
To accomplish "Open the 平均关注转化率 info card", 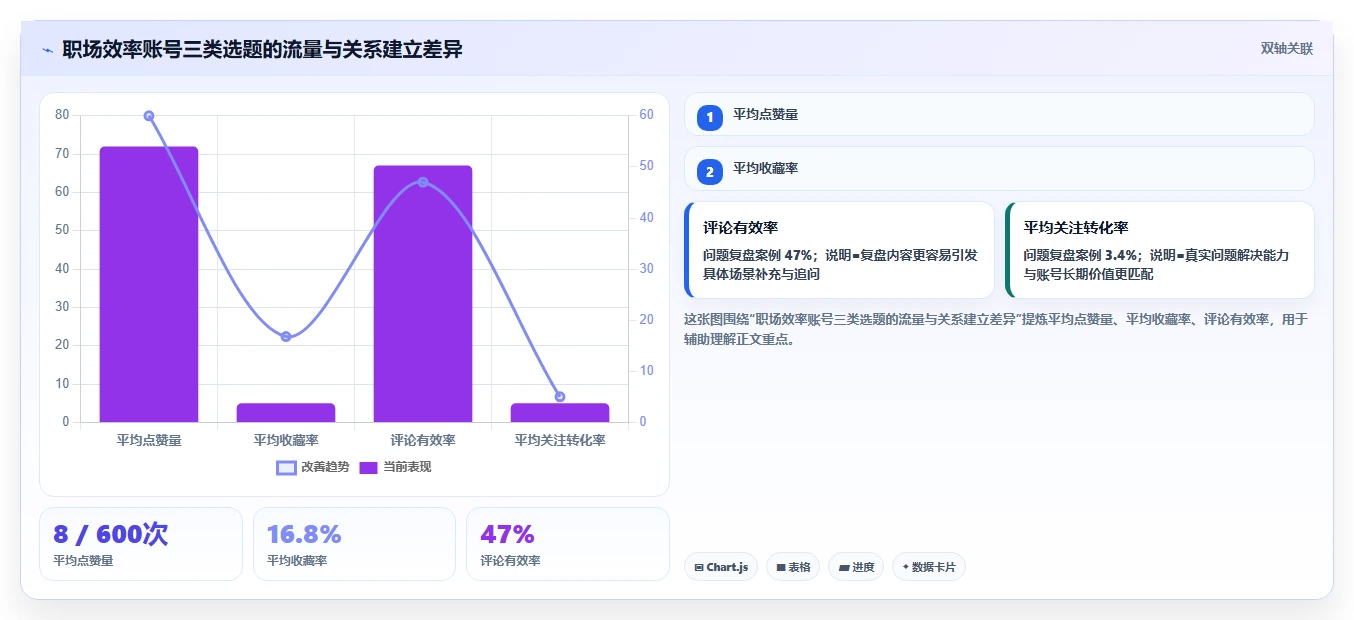I will 1160,250.
